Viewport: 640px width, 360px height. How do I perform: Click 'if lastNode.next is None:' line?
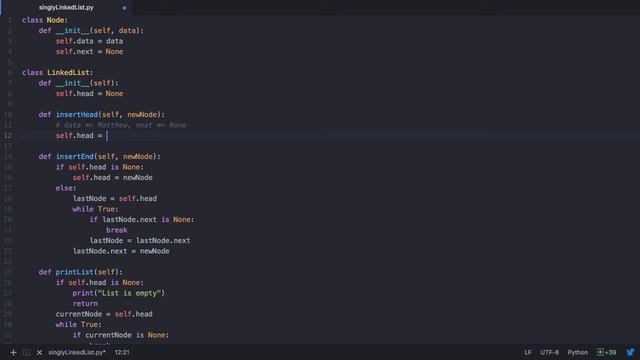142,220
